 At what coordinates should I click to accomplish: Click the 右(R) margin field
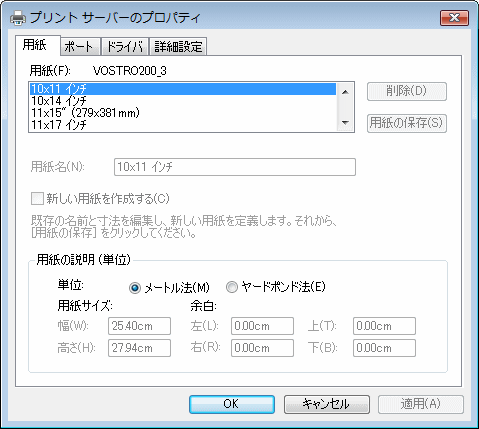(262, 348)
